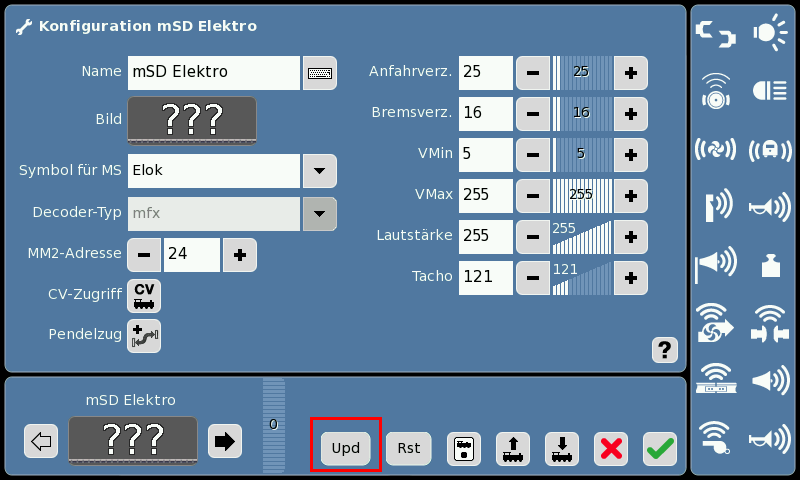Decrease MM2-Adresse with minus button
This screenshot has height=480, width=800.
[144, 255]
